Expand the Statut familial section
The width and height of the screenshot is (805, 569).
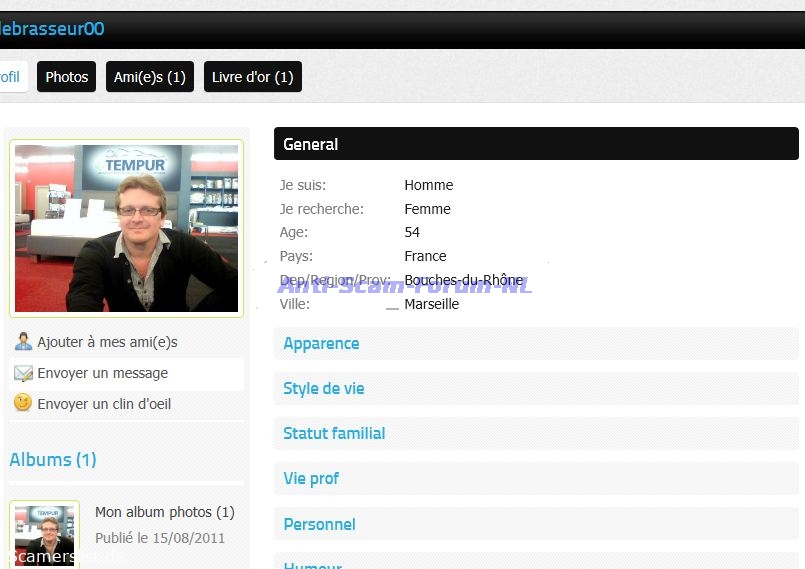click(334, 433)
